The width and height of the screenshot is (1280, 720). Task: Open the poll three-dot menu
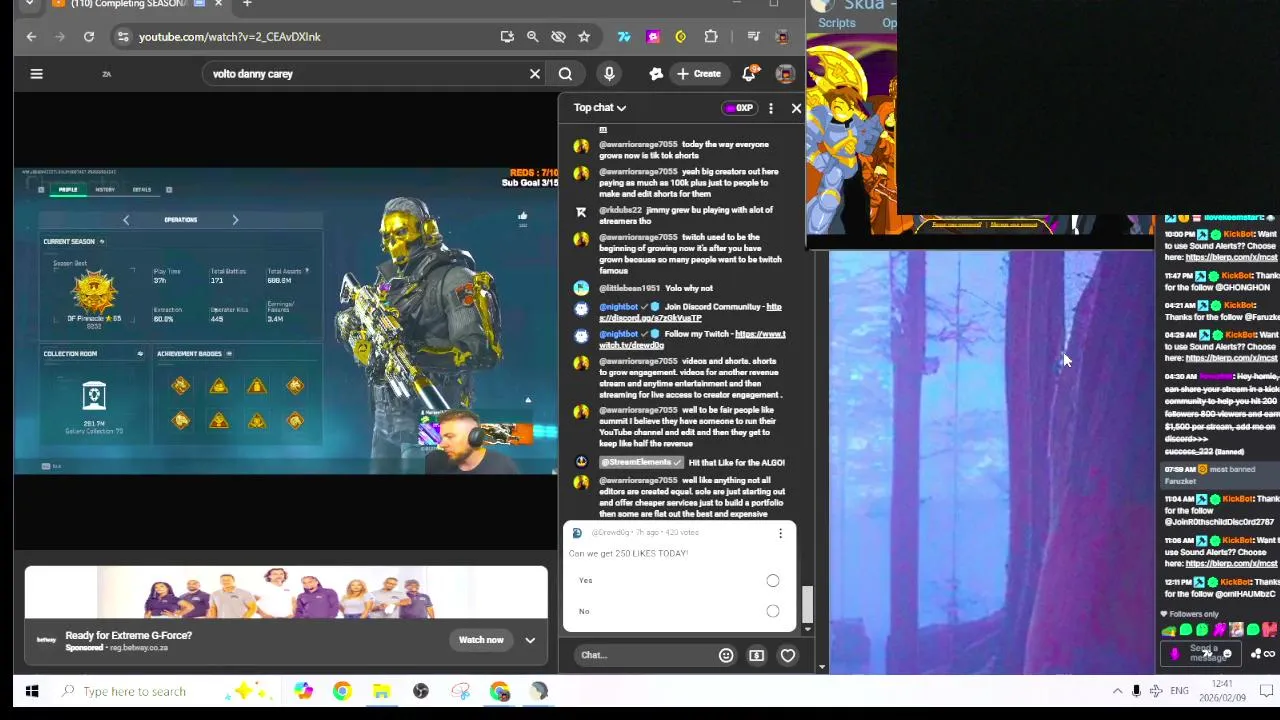pos(780,533)
